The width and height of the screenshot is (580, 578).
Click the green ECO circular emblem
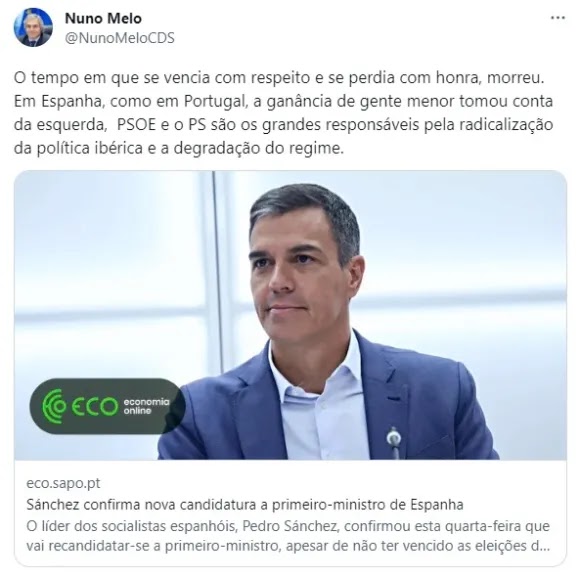[x=54, y=406]
